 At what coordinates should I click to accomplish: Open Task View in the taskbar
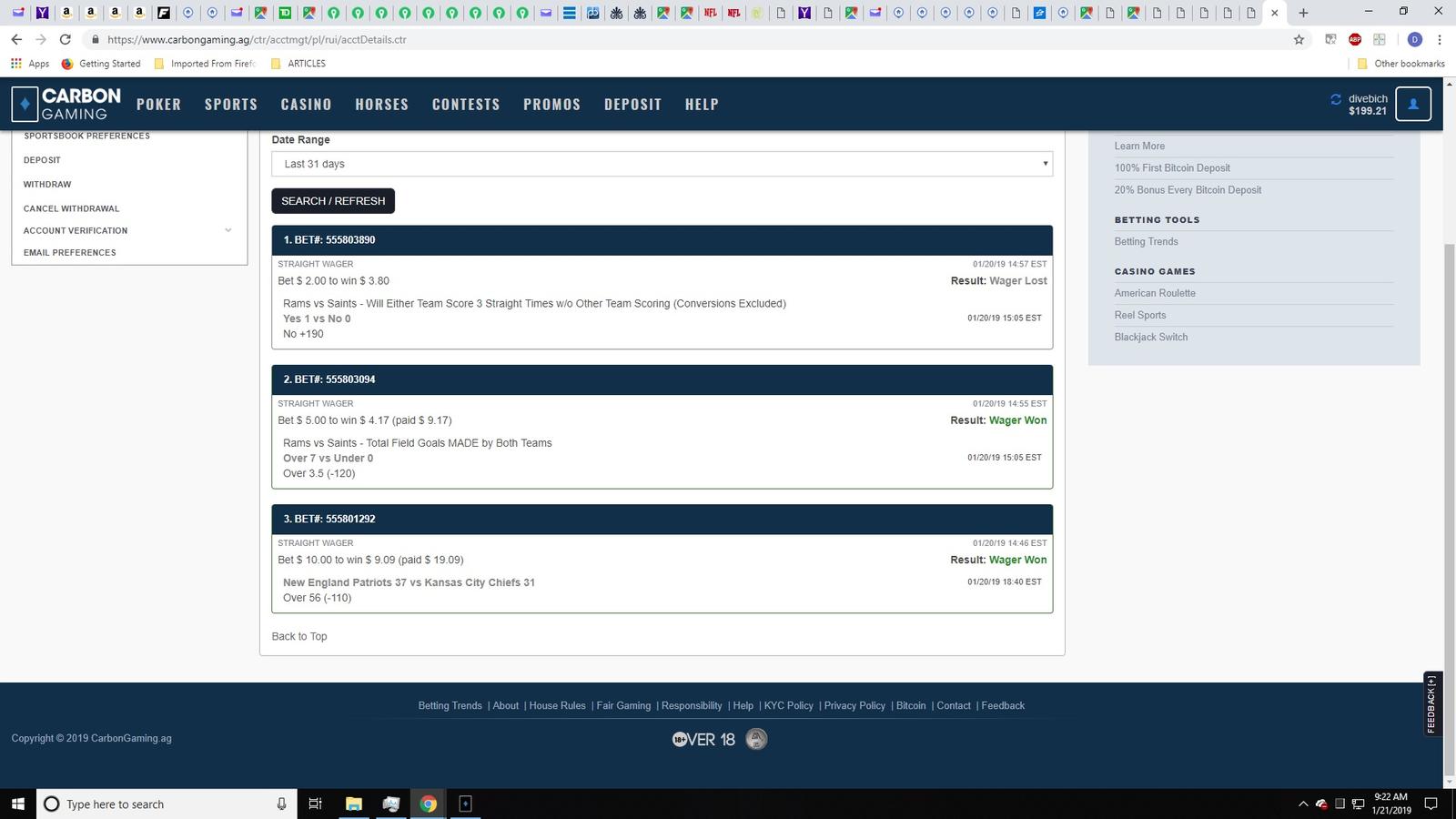point(315,804)
